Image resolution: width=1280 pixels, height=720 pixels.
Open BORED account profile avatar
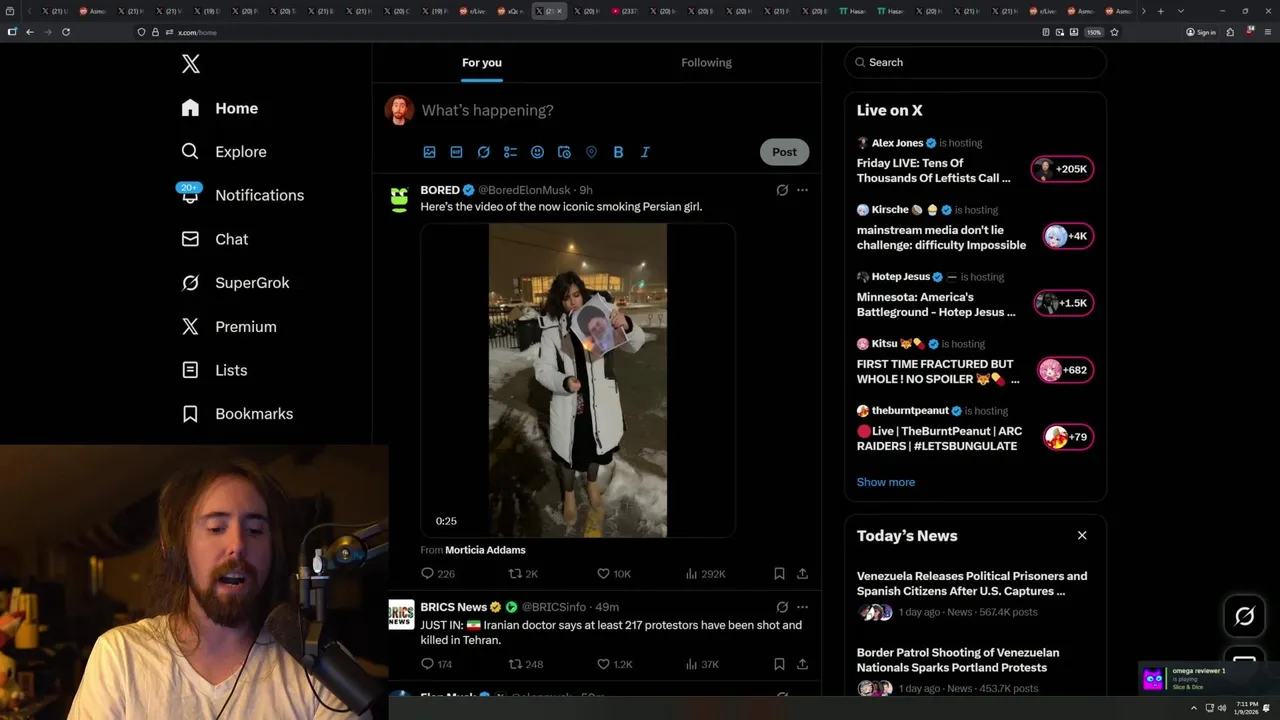400,198
